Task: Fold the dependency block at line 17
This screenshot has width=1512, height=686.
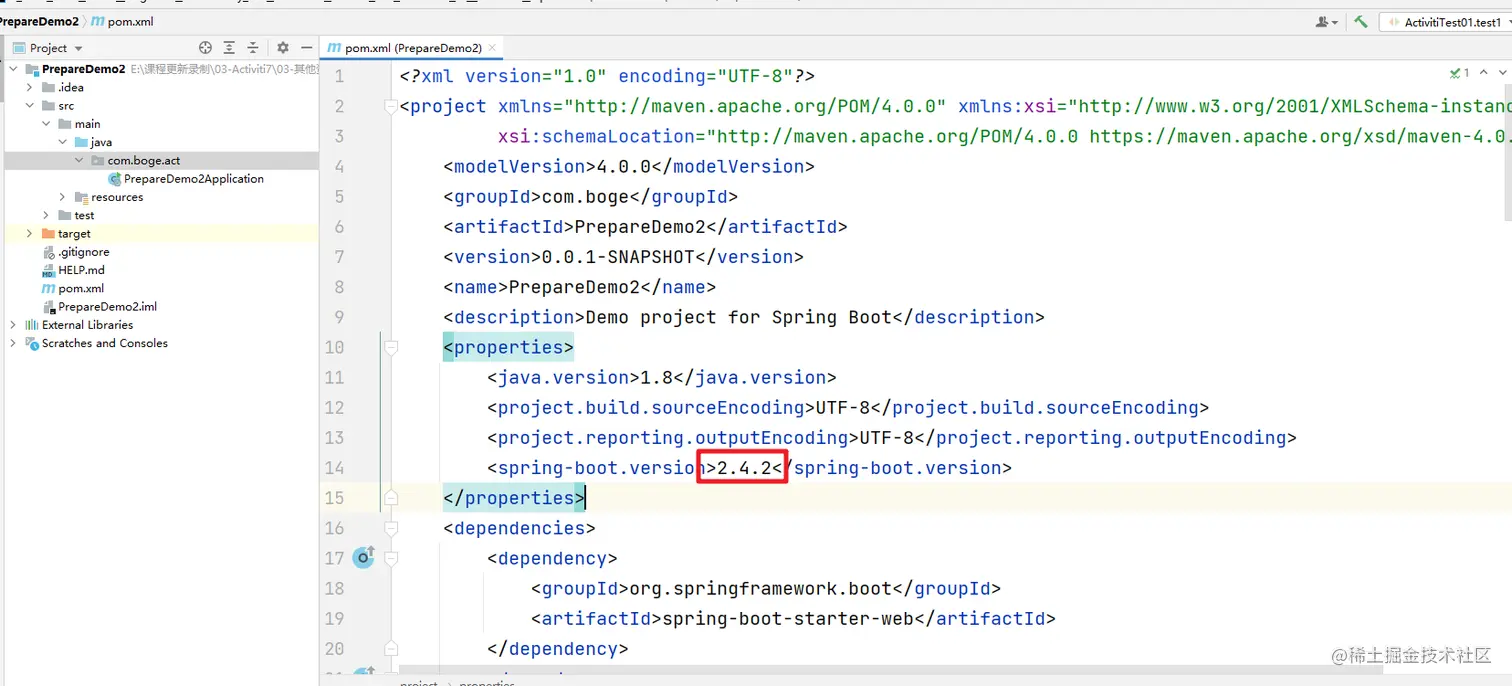Action: pyautogui.click(x=391, y=558)
